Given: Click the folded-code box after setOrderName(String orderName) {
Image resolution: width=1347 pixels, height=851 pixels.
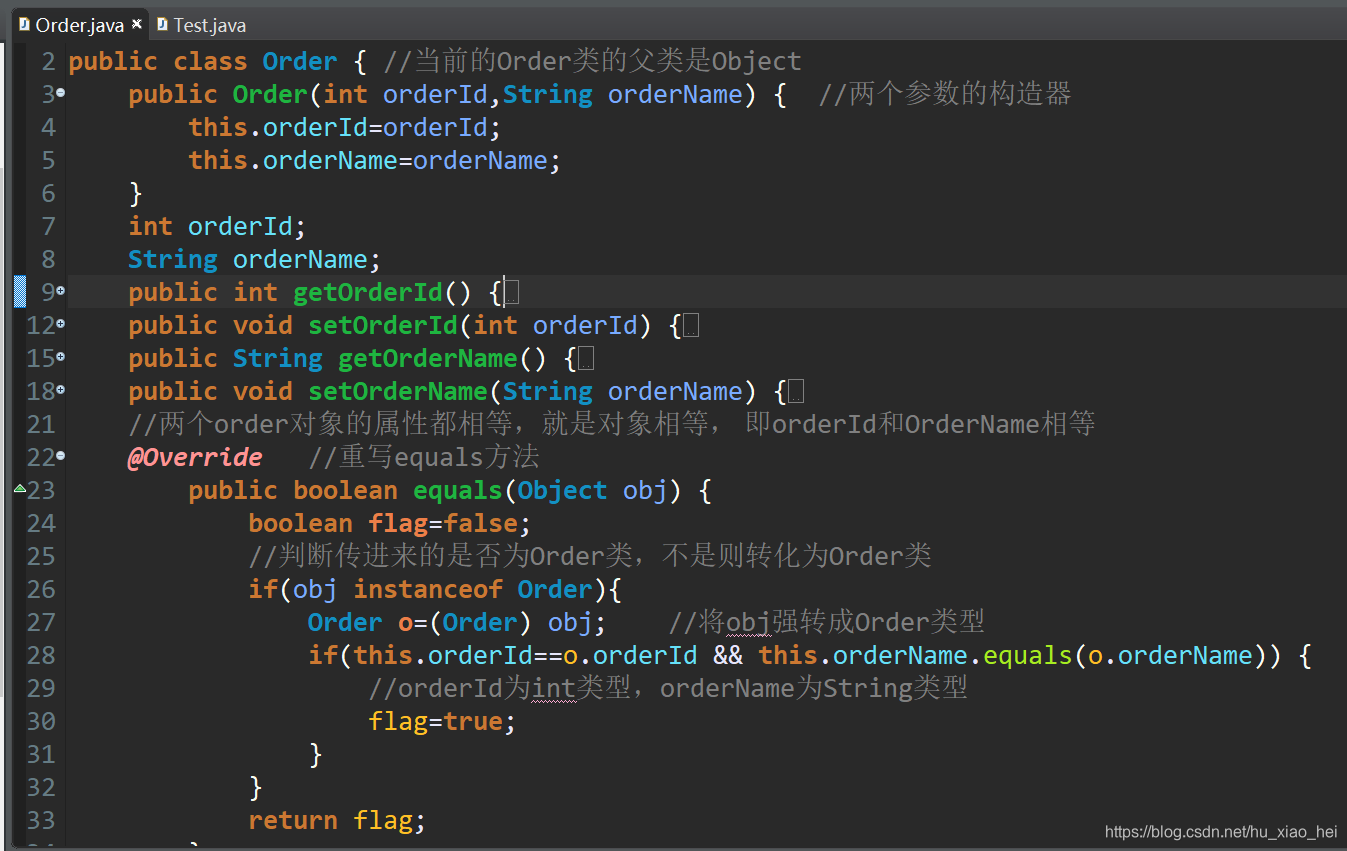Looking at the screenshot, I should pyautogui.click(x=796, y=392).
